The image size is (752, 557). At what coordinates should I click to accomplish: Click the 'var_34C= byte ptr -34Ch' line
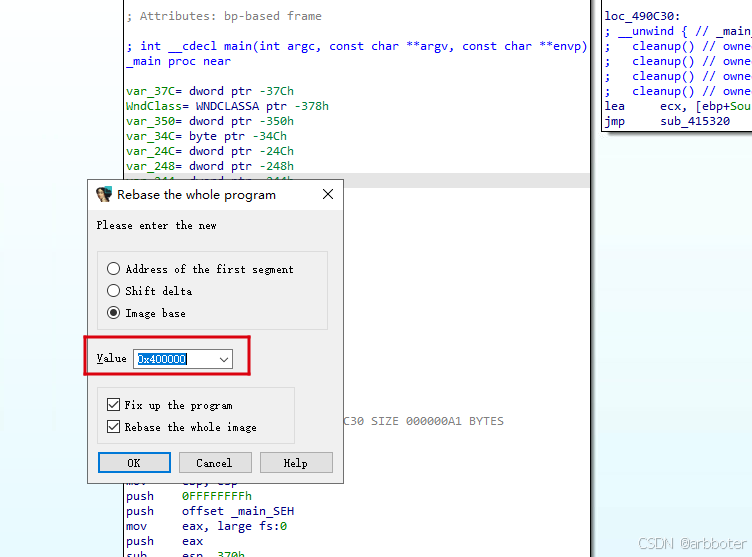(206, 136)
